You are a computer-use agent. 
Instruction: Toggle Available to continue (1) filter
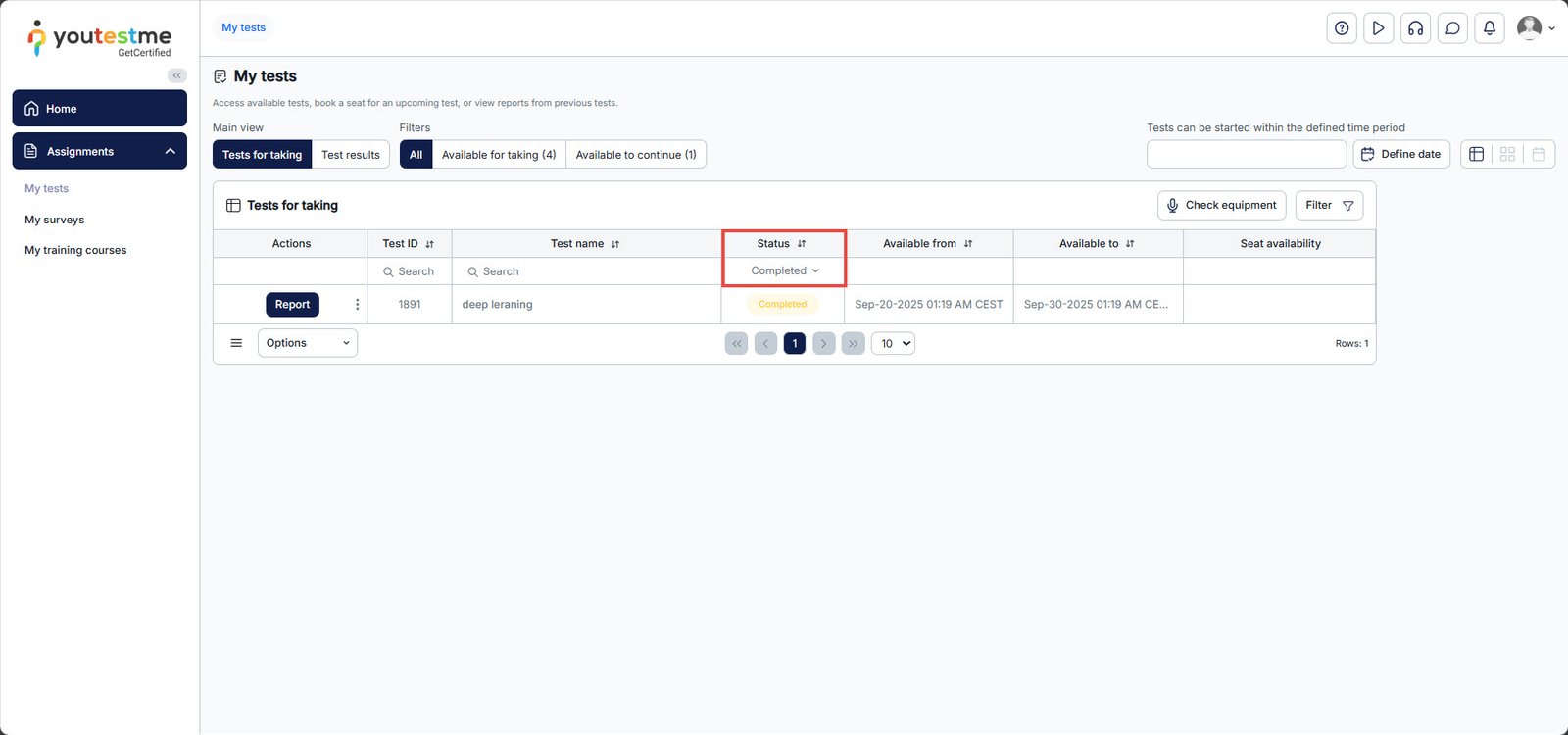coord(635,155)
